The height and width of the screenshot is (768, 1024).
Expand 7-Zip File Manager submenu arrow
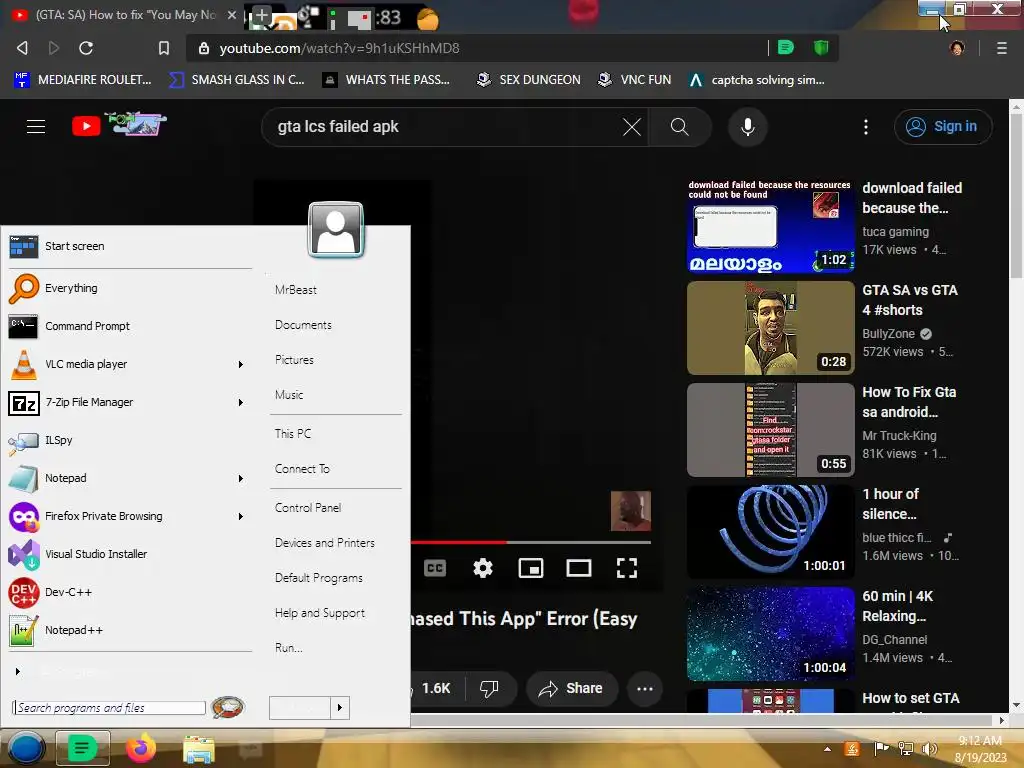[x=240, y=402]
